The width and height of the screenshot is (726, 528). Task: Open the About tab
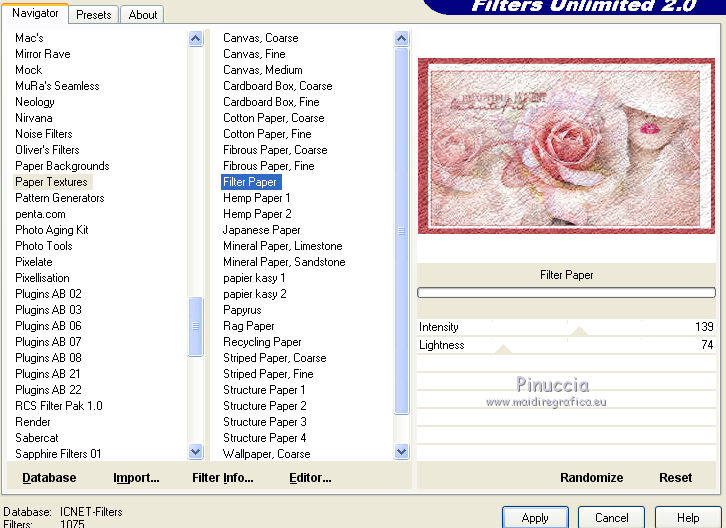point(143,15)
